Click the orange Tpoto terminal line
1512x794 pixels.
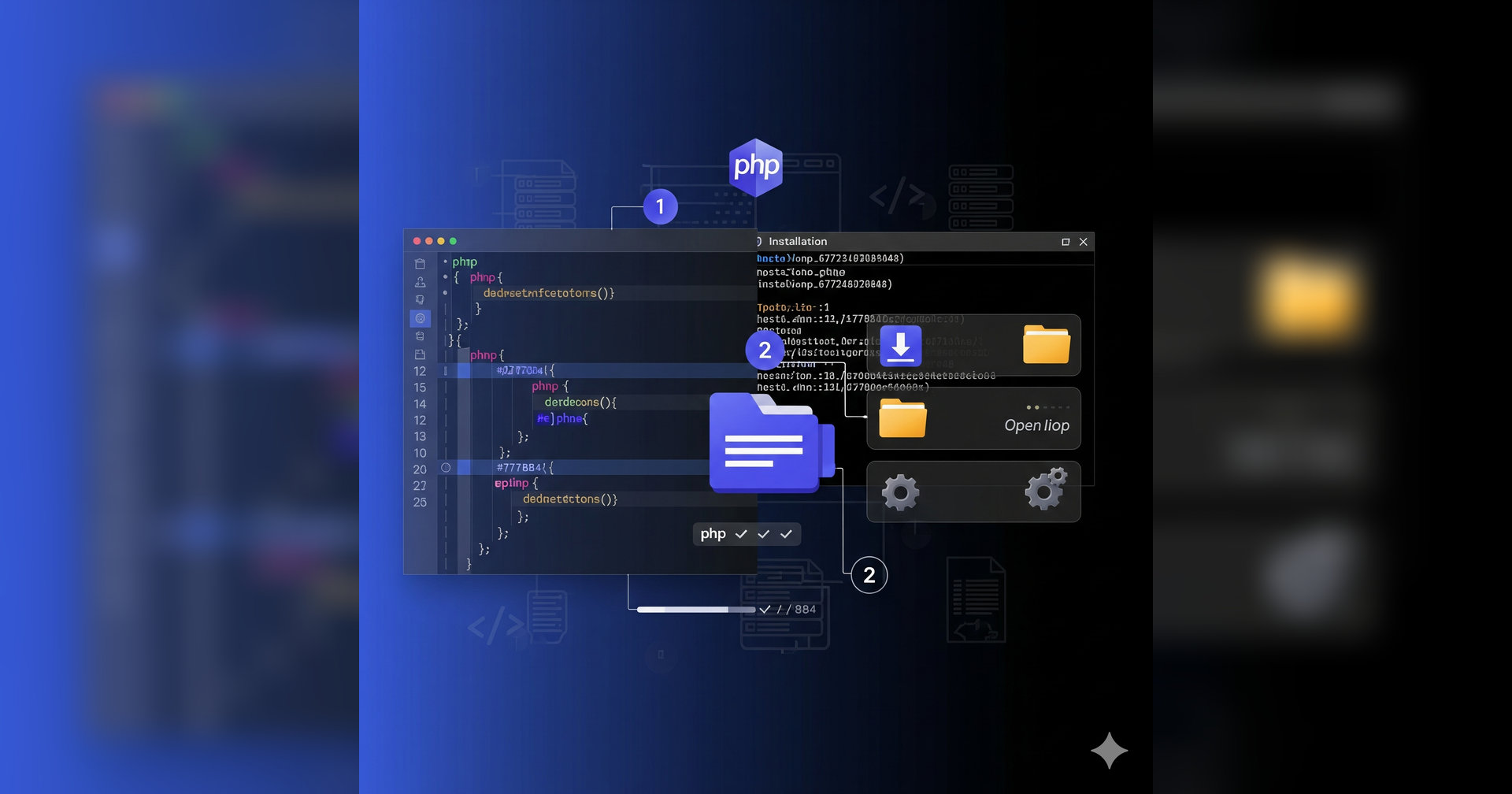tap(793, 307)
